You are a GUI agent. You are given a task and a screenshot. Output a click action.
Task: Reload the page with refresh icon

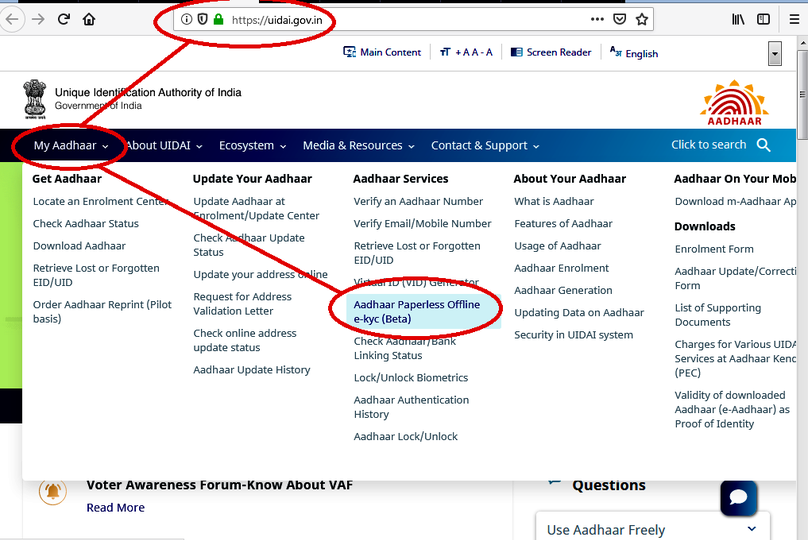point(63,20)
